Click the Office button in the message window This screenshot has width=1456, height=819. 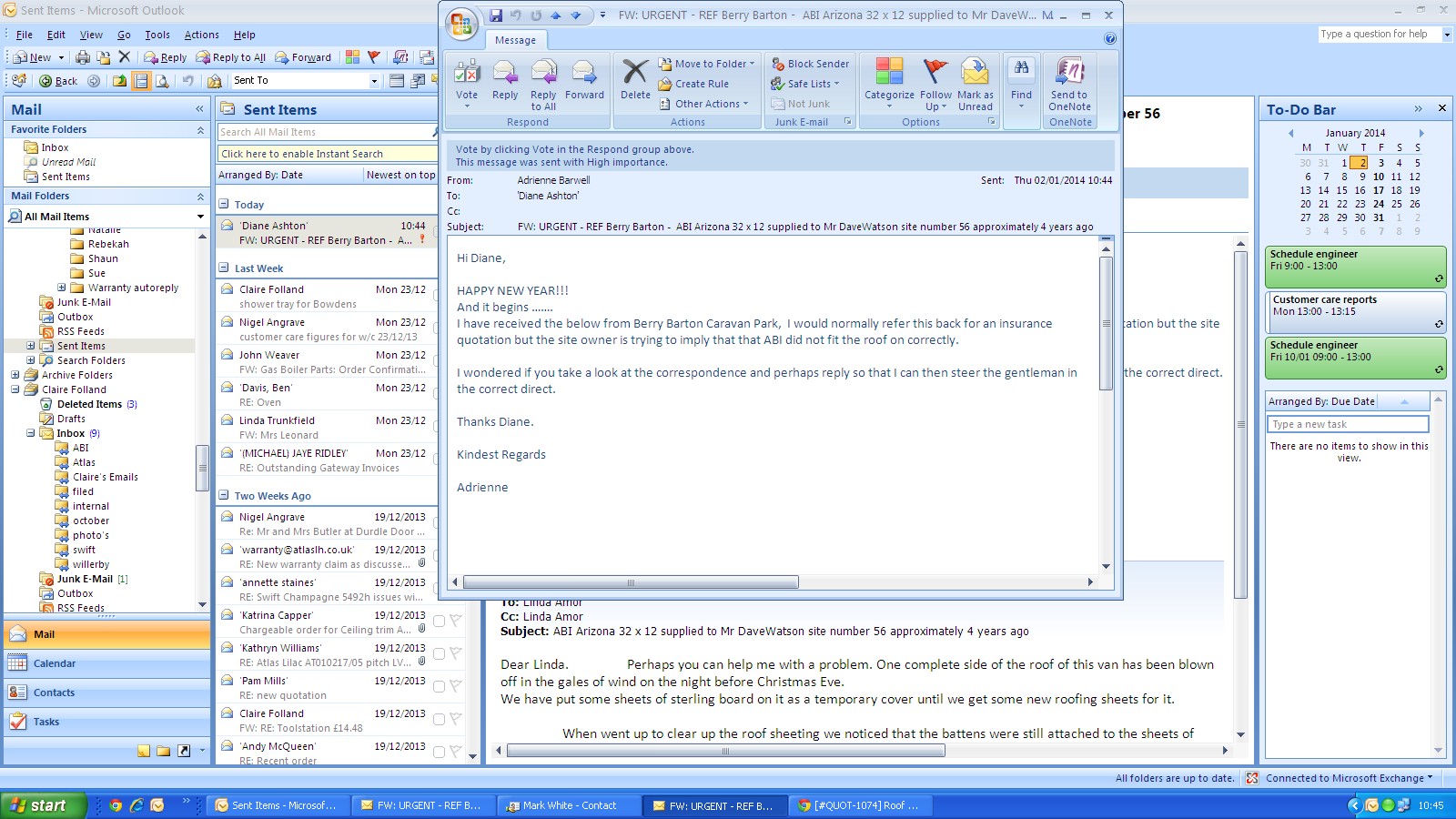(x=461, y=25)
